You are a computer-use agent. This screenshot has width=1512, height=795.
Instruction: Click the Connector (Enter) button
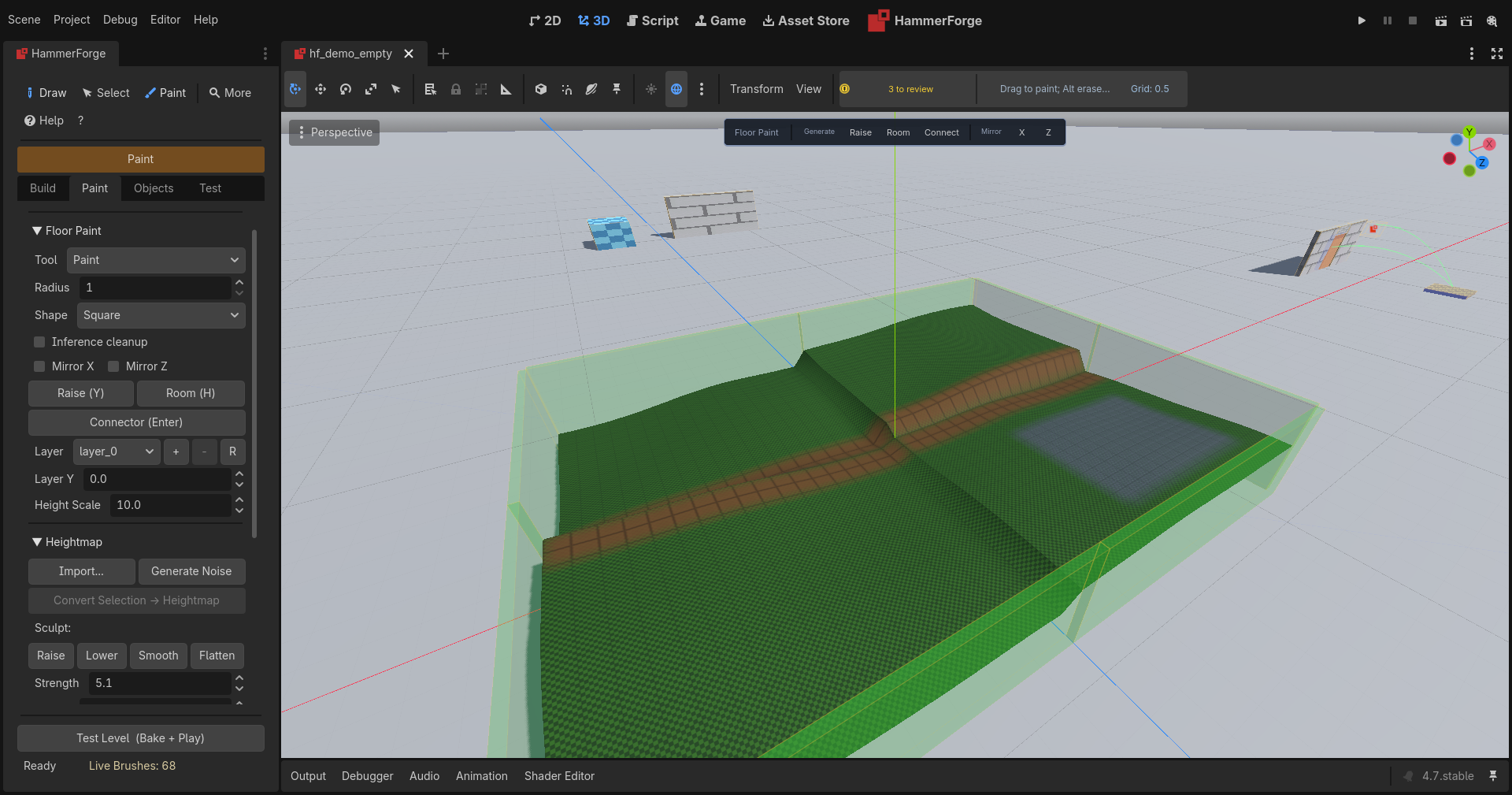tap(136, 422)
